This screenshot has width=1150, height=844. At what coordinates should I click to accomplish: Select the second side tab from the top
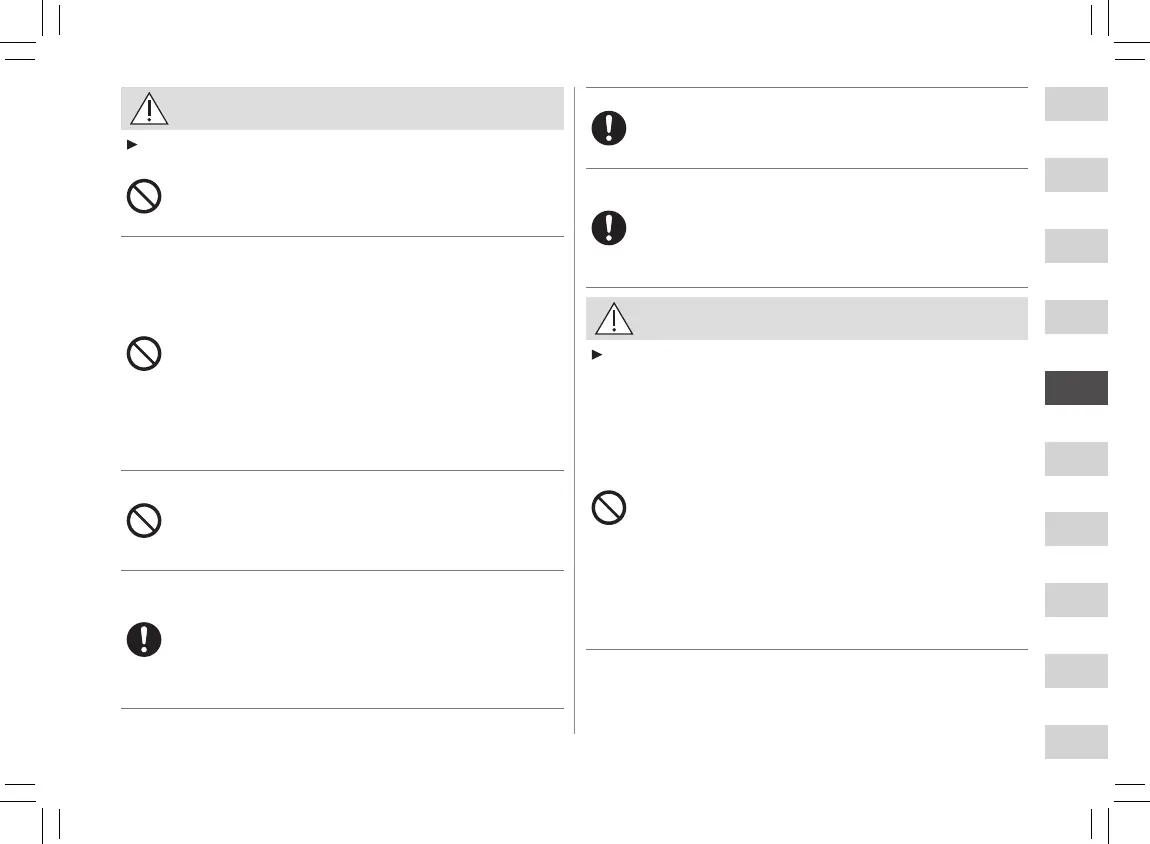point(1076,175)
